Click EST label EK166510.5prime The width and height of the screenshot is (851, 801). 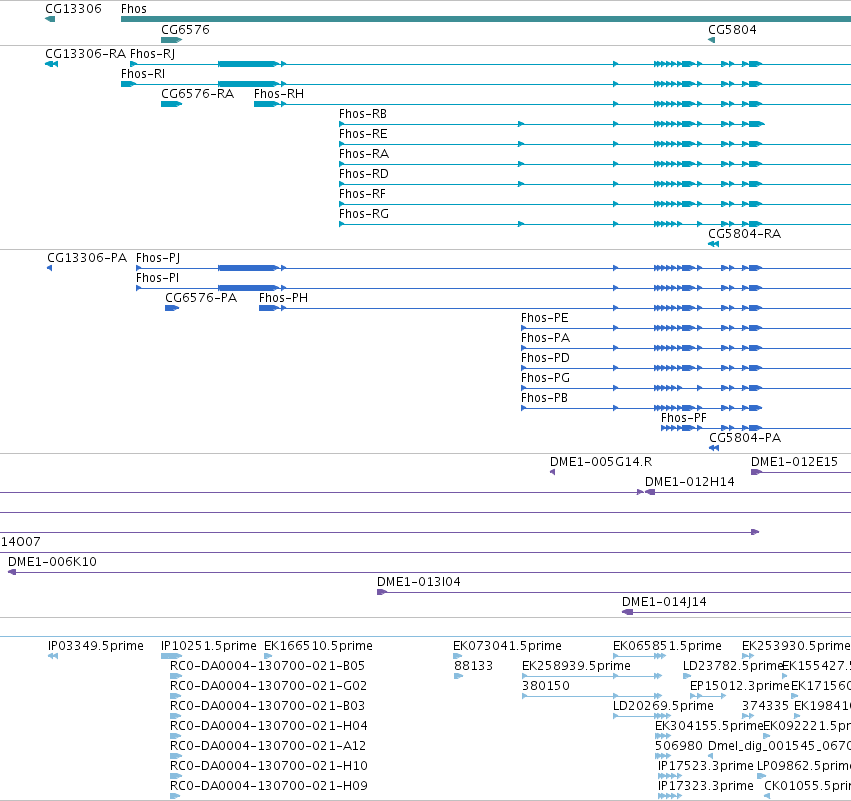(319, 646)
